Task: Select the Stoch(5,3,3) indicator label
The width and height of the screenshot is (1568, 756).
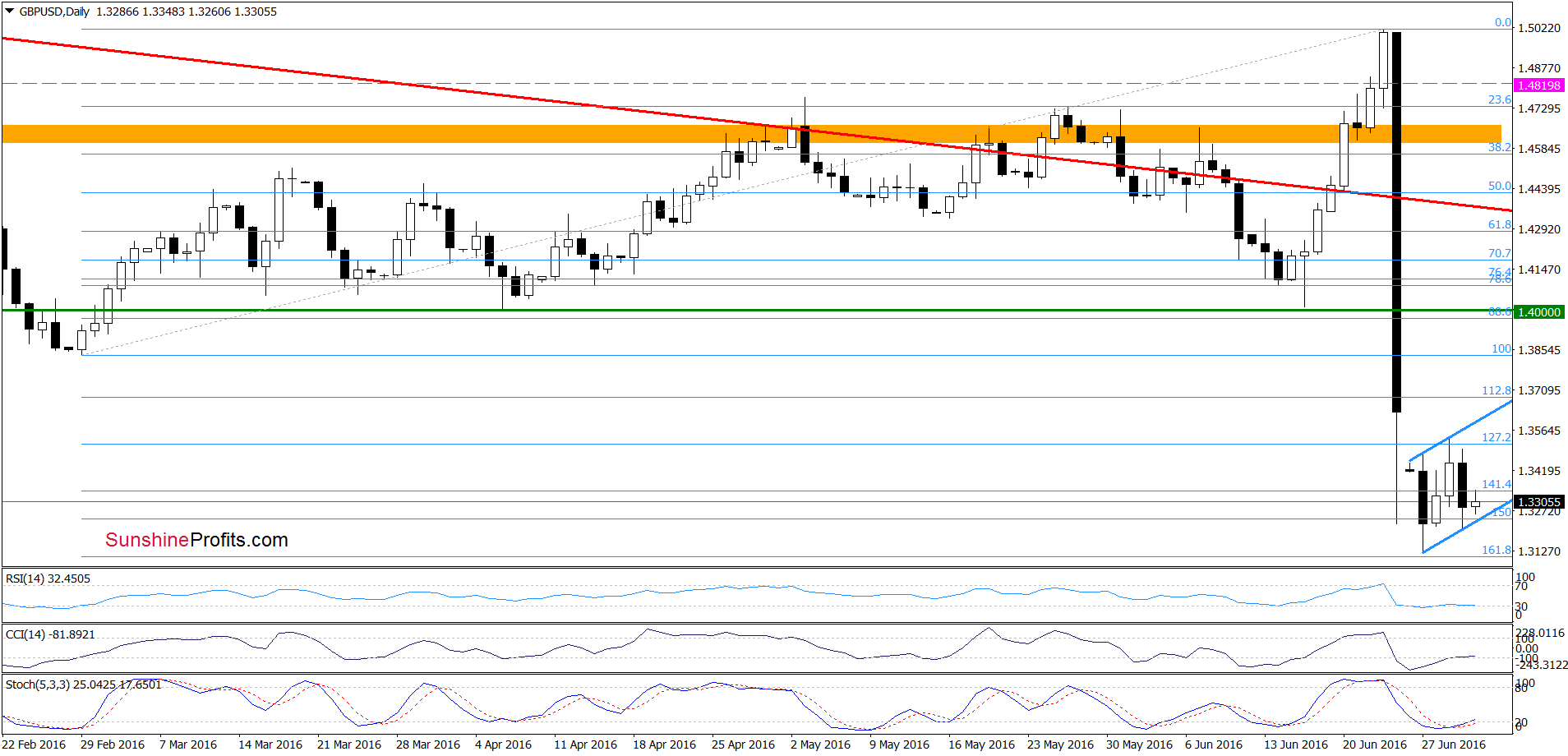Action: click(83, 685)
